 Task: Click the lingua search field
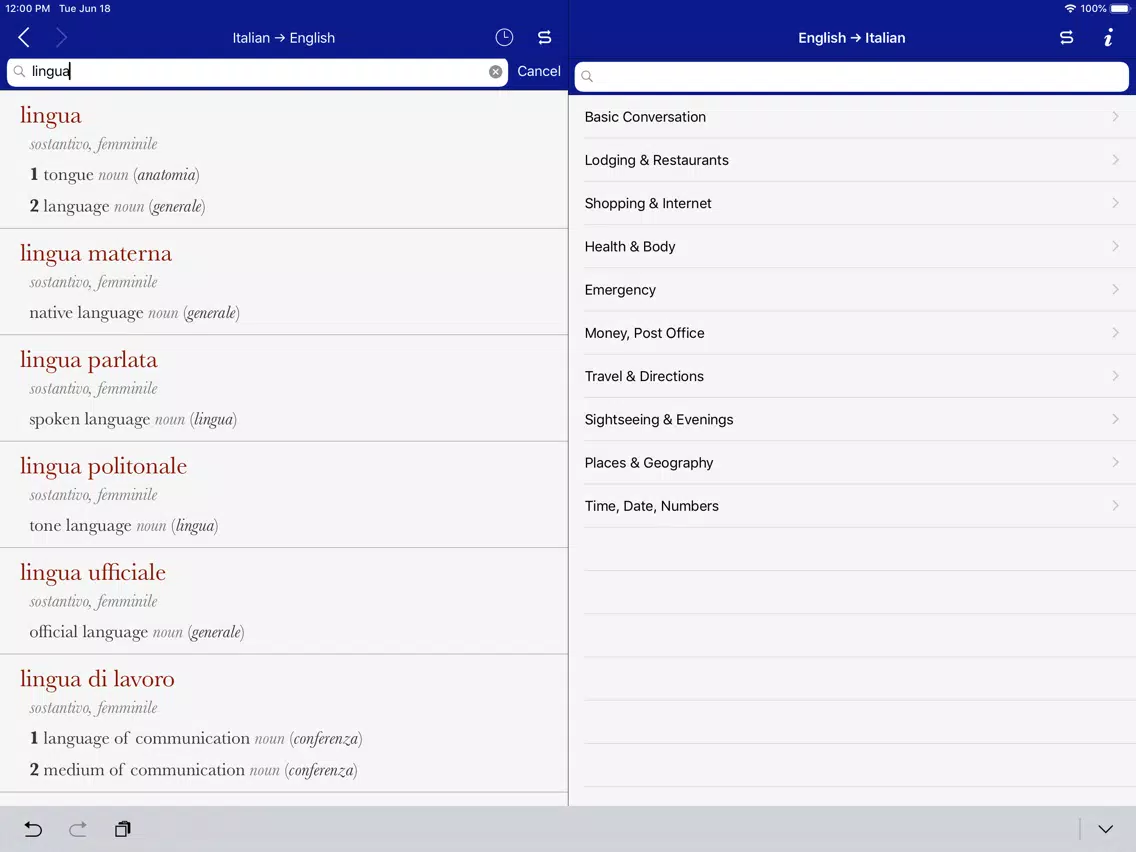[257, 72]
